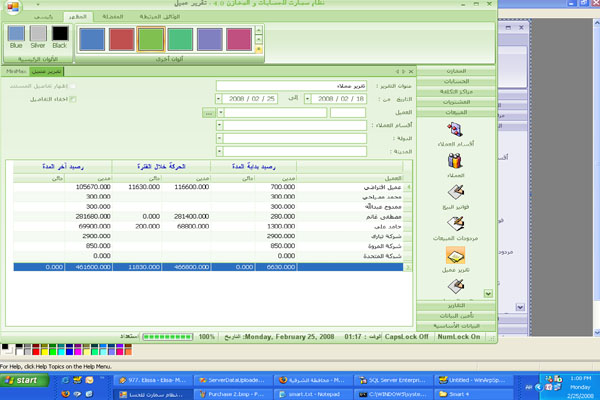Switch to the appearance ribbon tab (المظهر)
Screen dimensions: 600x400
[78, 17]
